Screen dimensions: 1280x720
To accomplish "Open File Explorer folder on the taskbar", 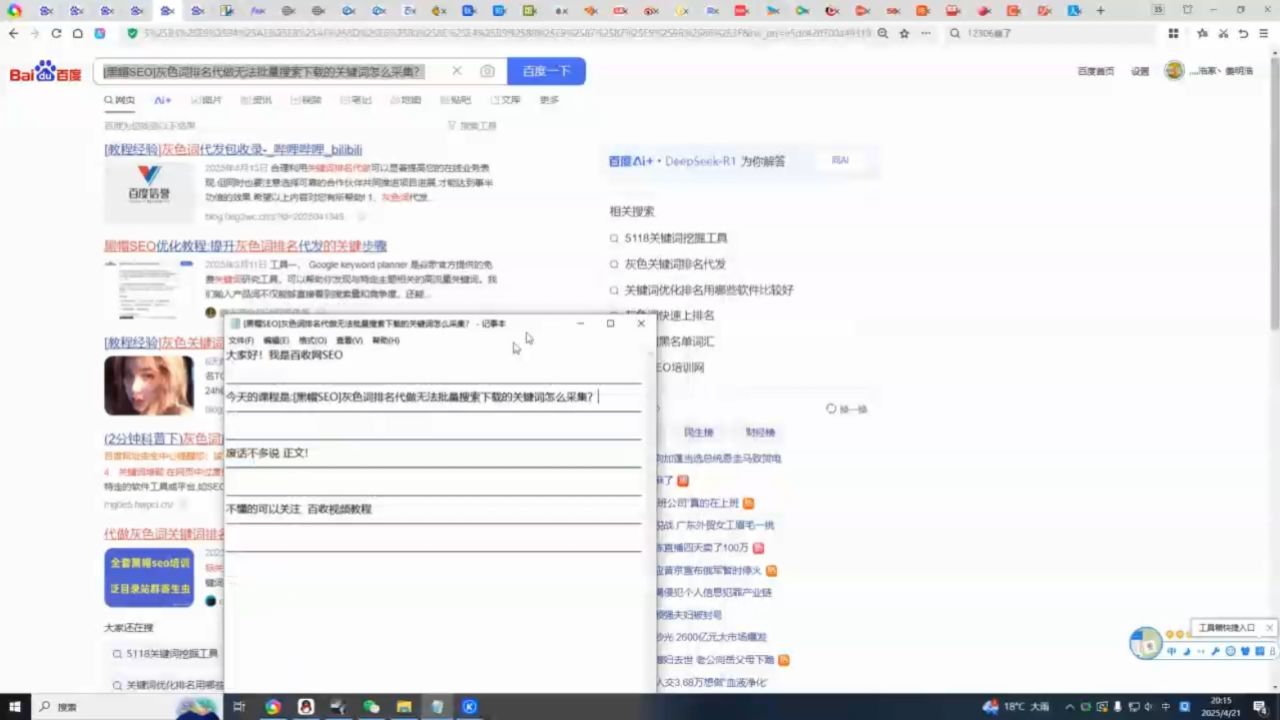I will (x=404, y=707).
